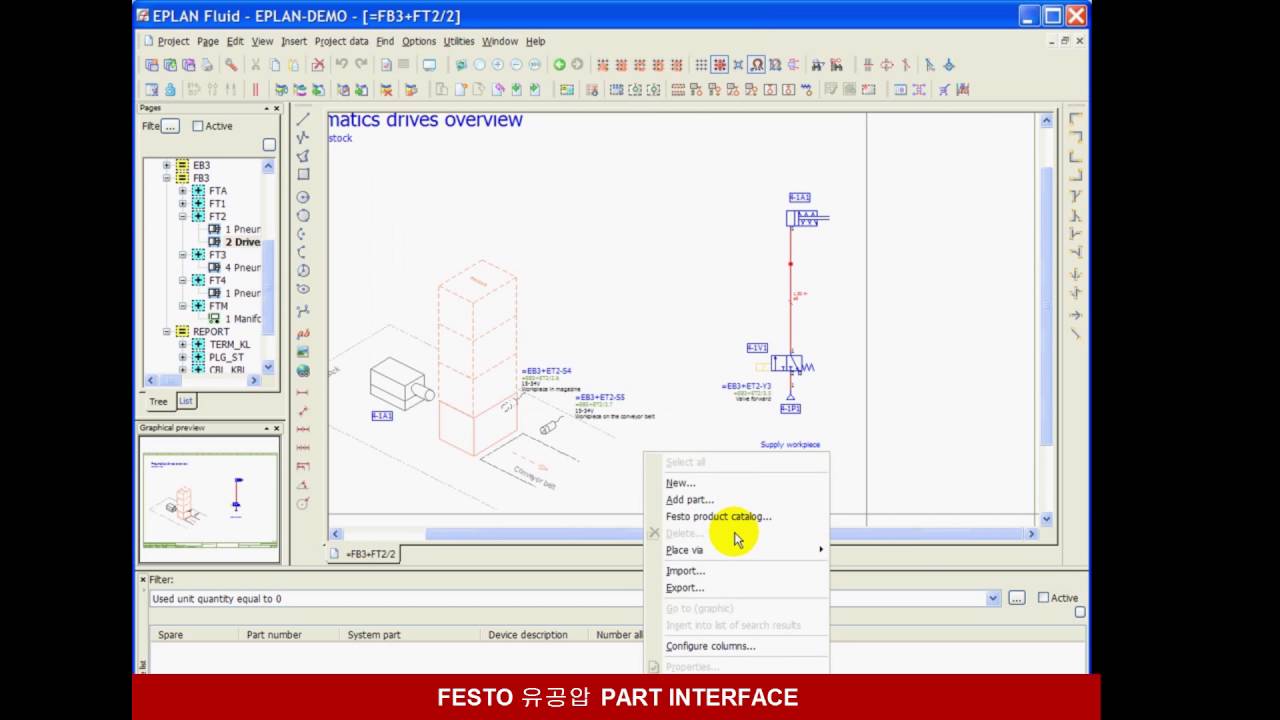Click the monitor display icon in toolbar

[429, 65]
